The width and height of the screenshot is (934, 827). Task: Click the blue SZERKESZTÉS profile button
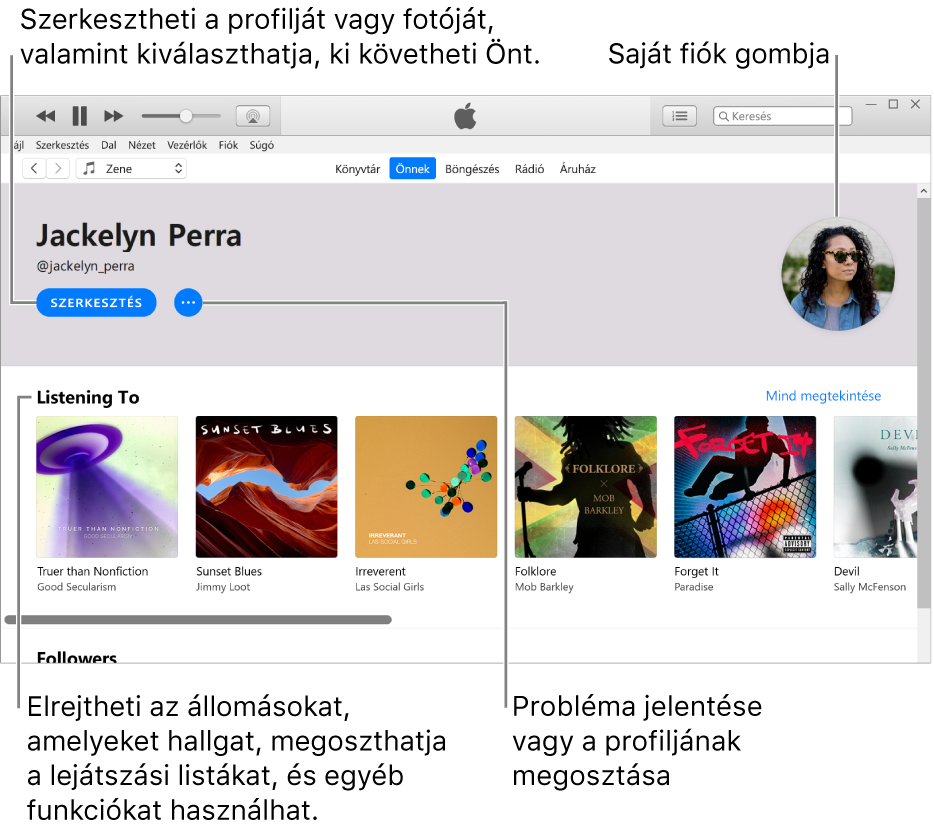(96, 303)
